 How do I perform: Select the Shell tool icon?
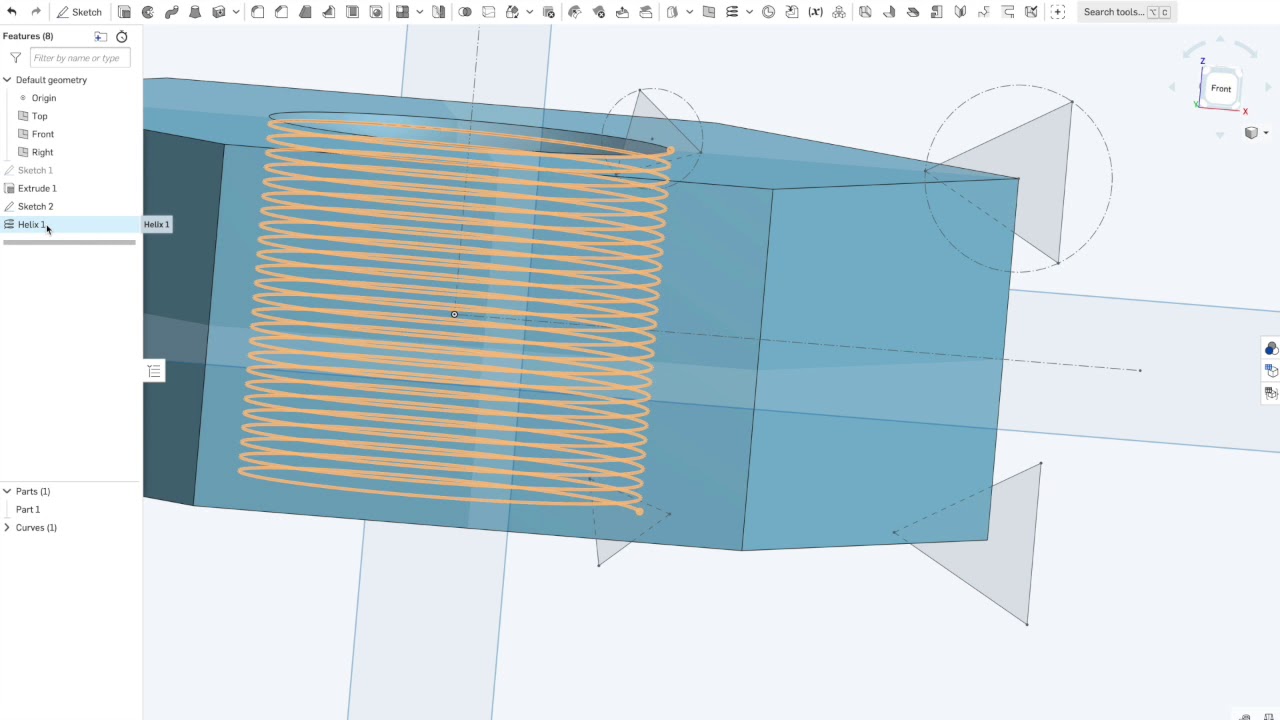(353, 12)
